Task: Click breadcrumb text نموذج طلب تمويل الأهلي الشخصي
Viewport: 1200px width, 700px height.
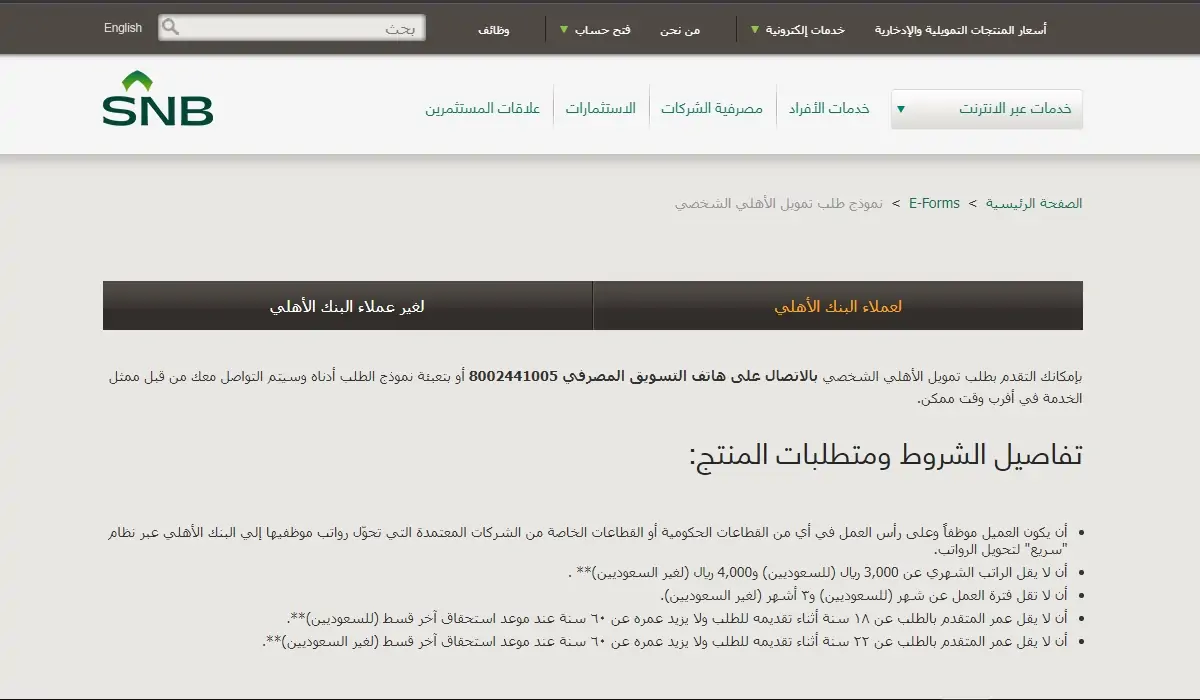Action: [779, 203]
